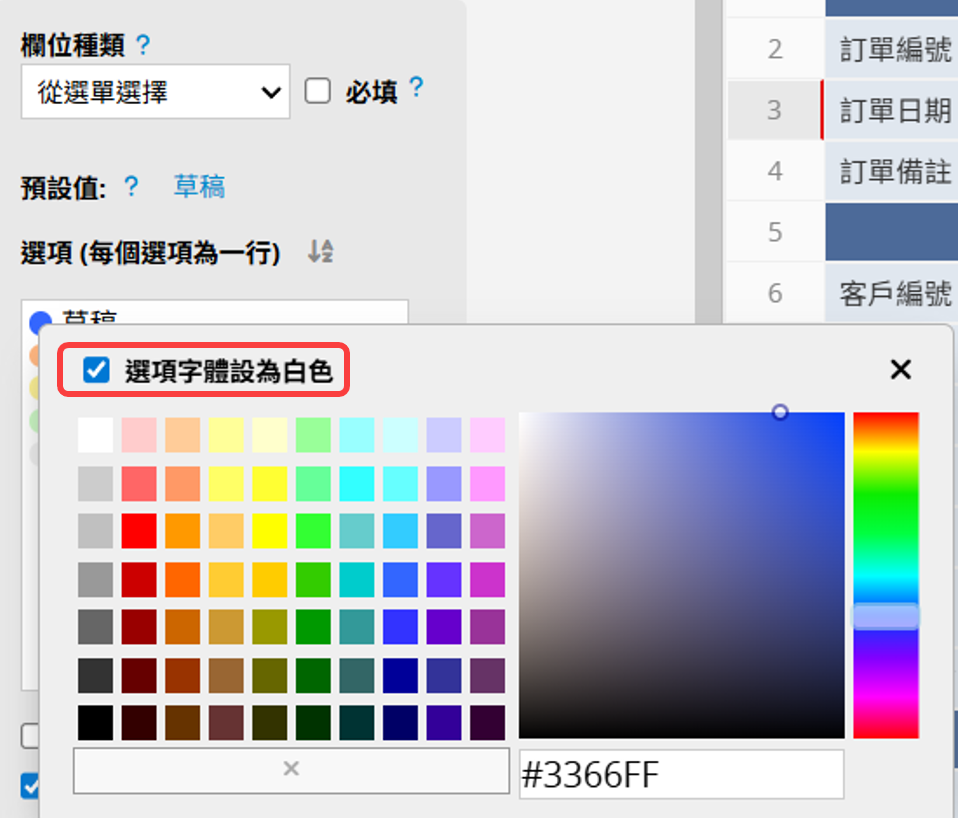
Task: Click help icon next to 欄位種類
Action: 144,45
